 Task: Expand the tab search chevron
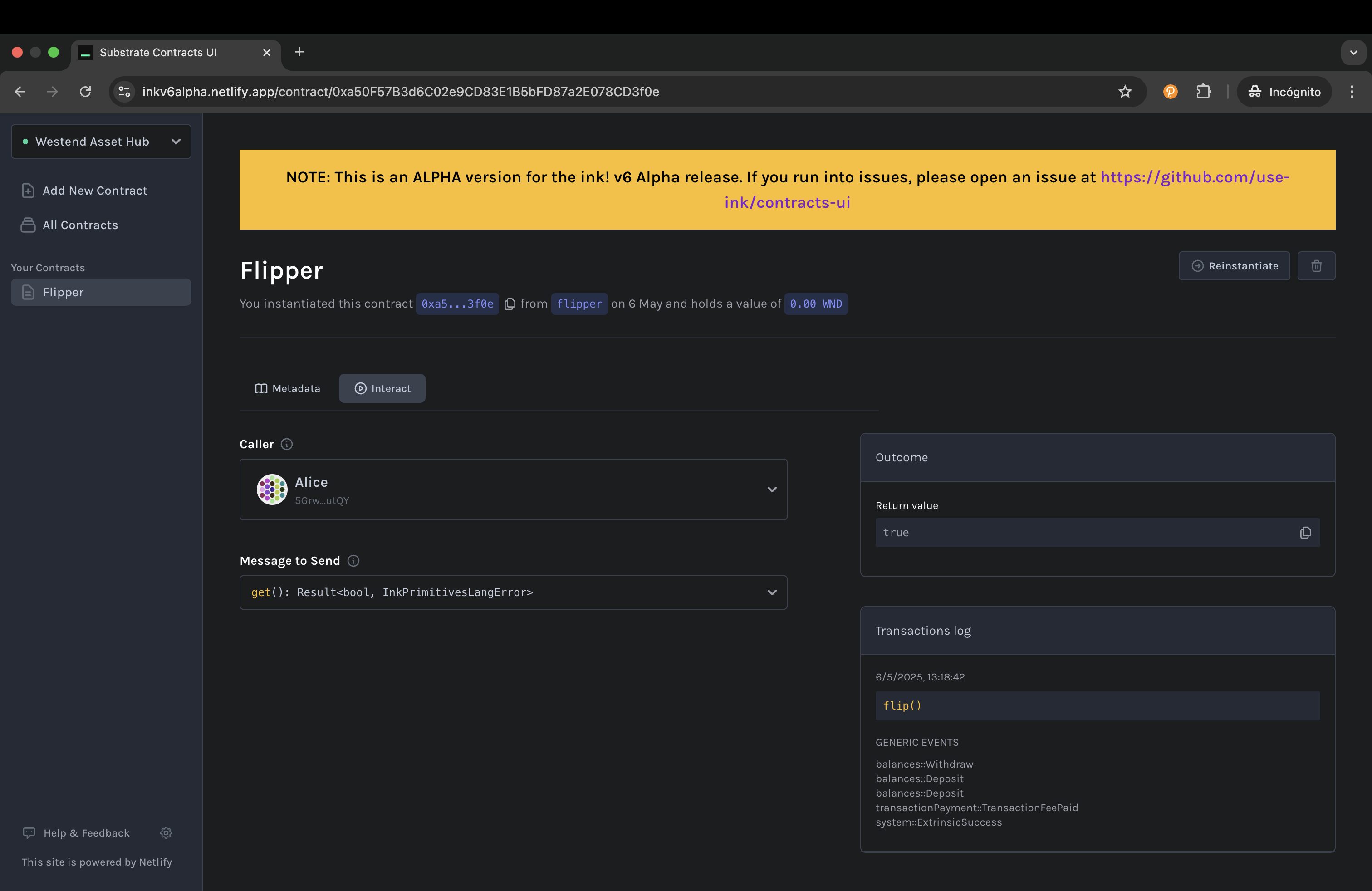coord(1353,53)
